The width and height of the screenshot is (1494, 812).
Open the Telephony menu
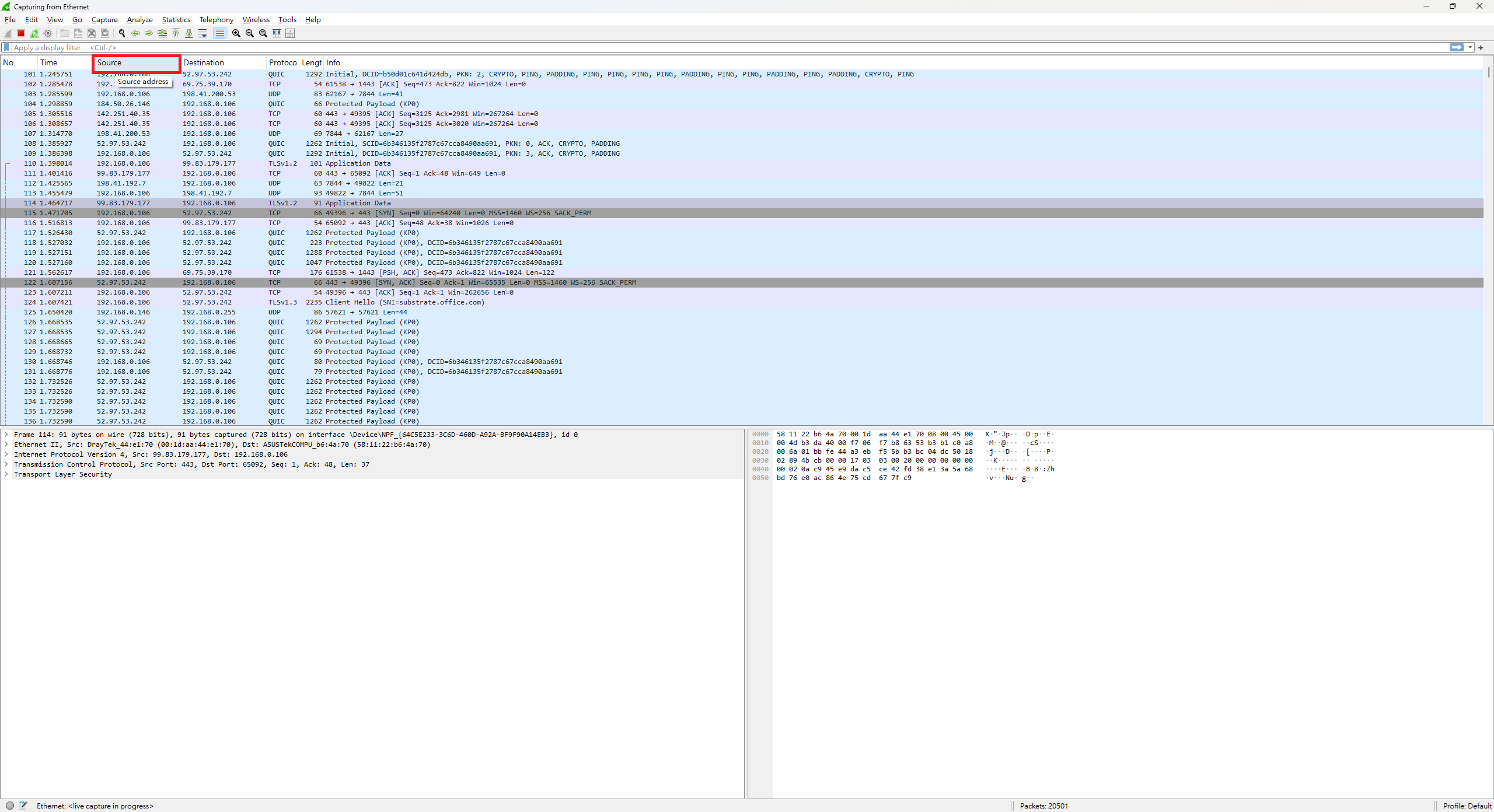tap(215, 19)
